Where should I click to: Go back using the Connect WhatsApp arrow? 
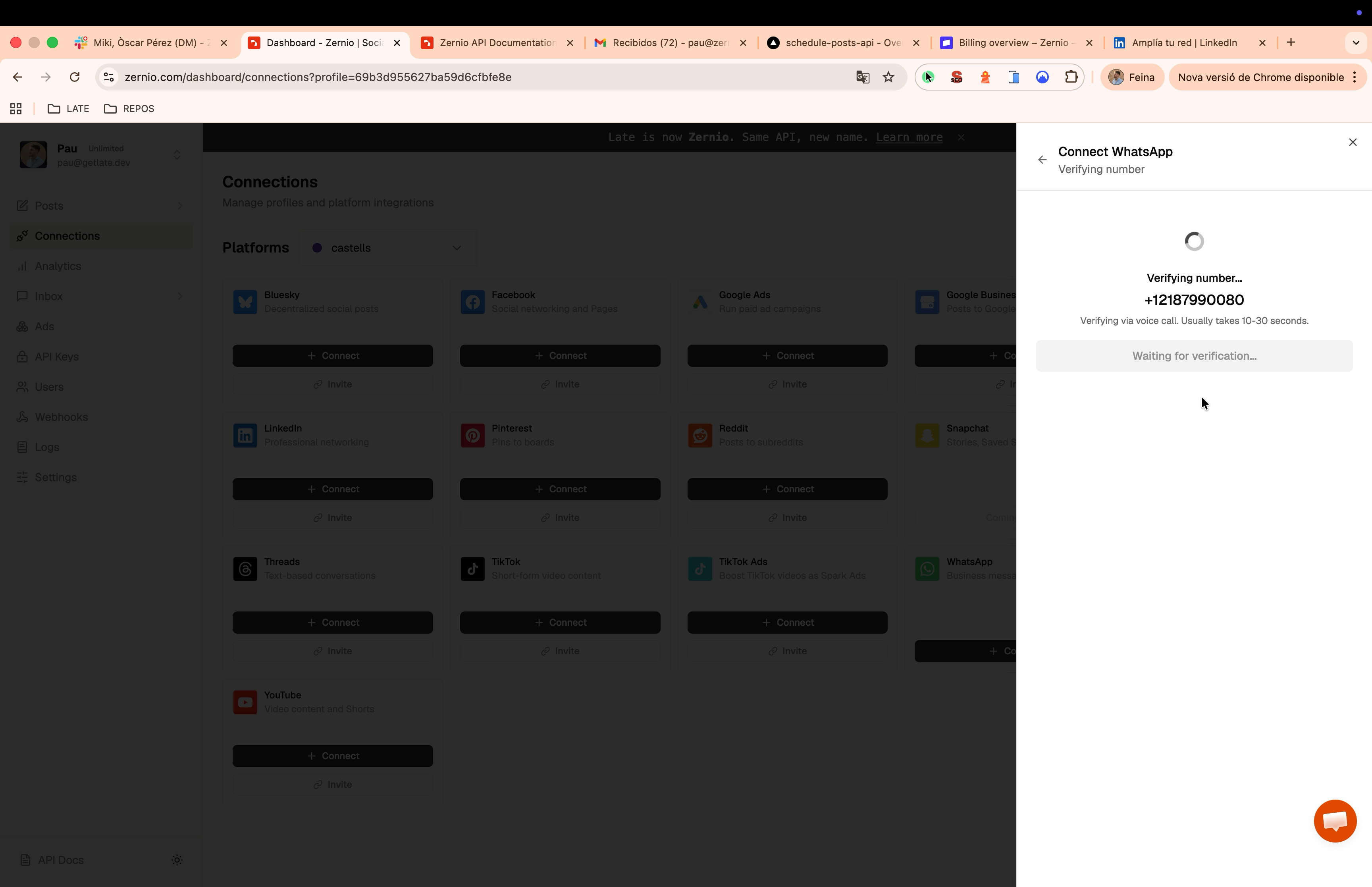coord(1042,160)
